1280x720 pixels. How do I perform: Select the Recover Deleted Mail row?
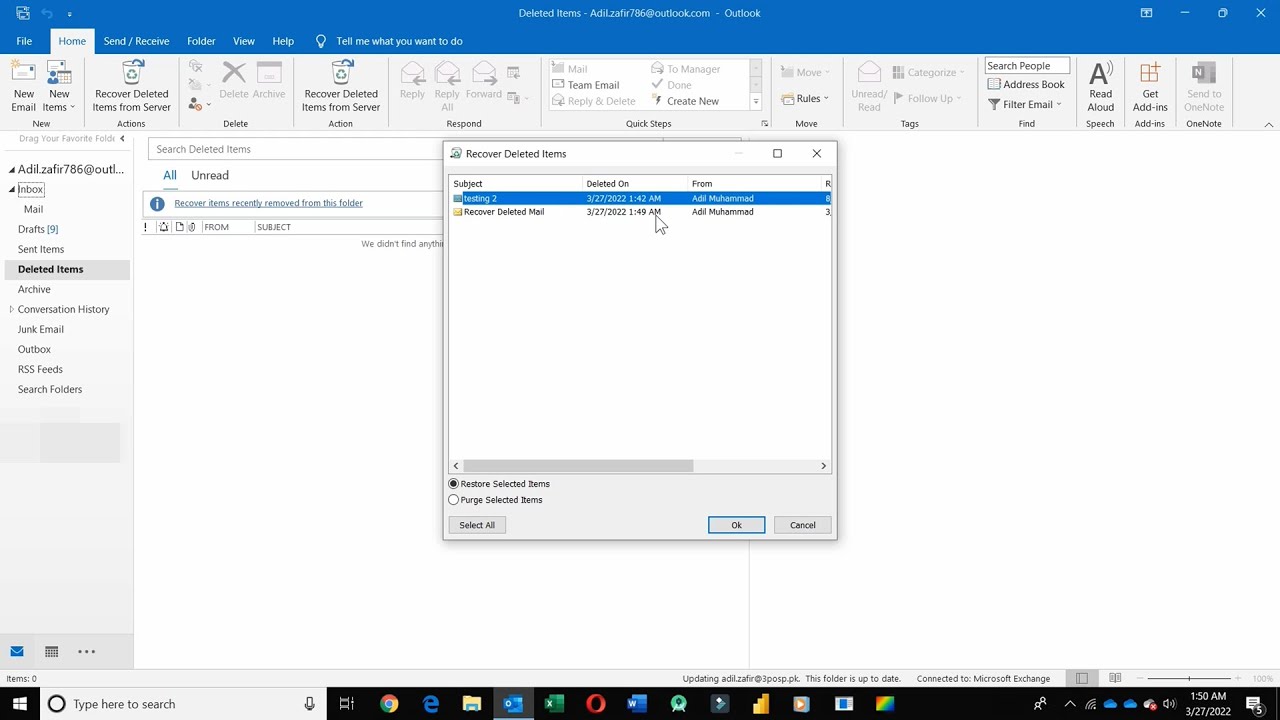point(640,212)
